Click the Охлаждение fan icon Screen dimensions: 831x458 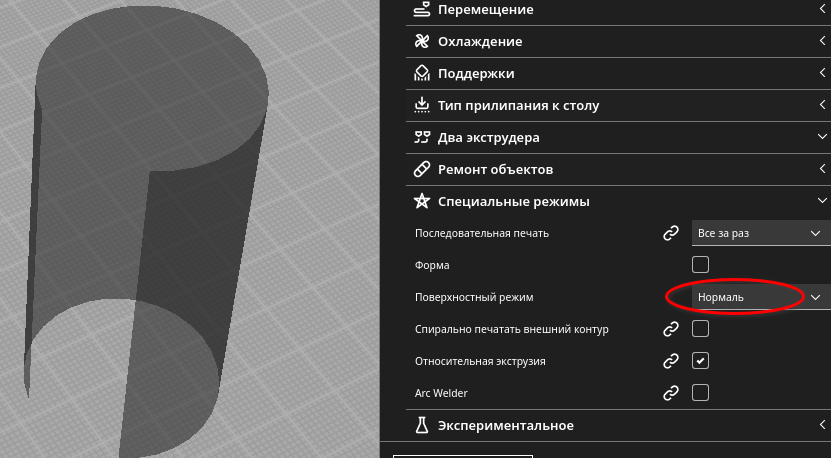pos(421,42)
